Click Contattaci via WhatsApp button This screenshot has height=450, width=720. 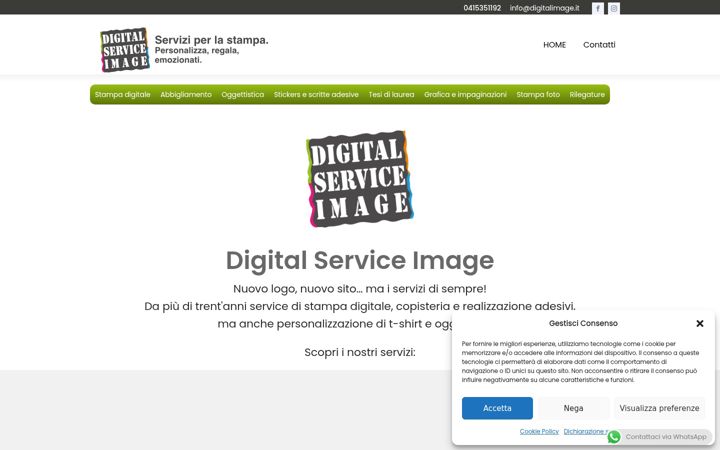click(660, 437)
